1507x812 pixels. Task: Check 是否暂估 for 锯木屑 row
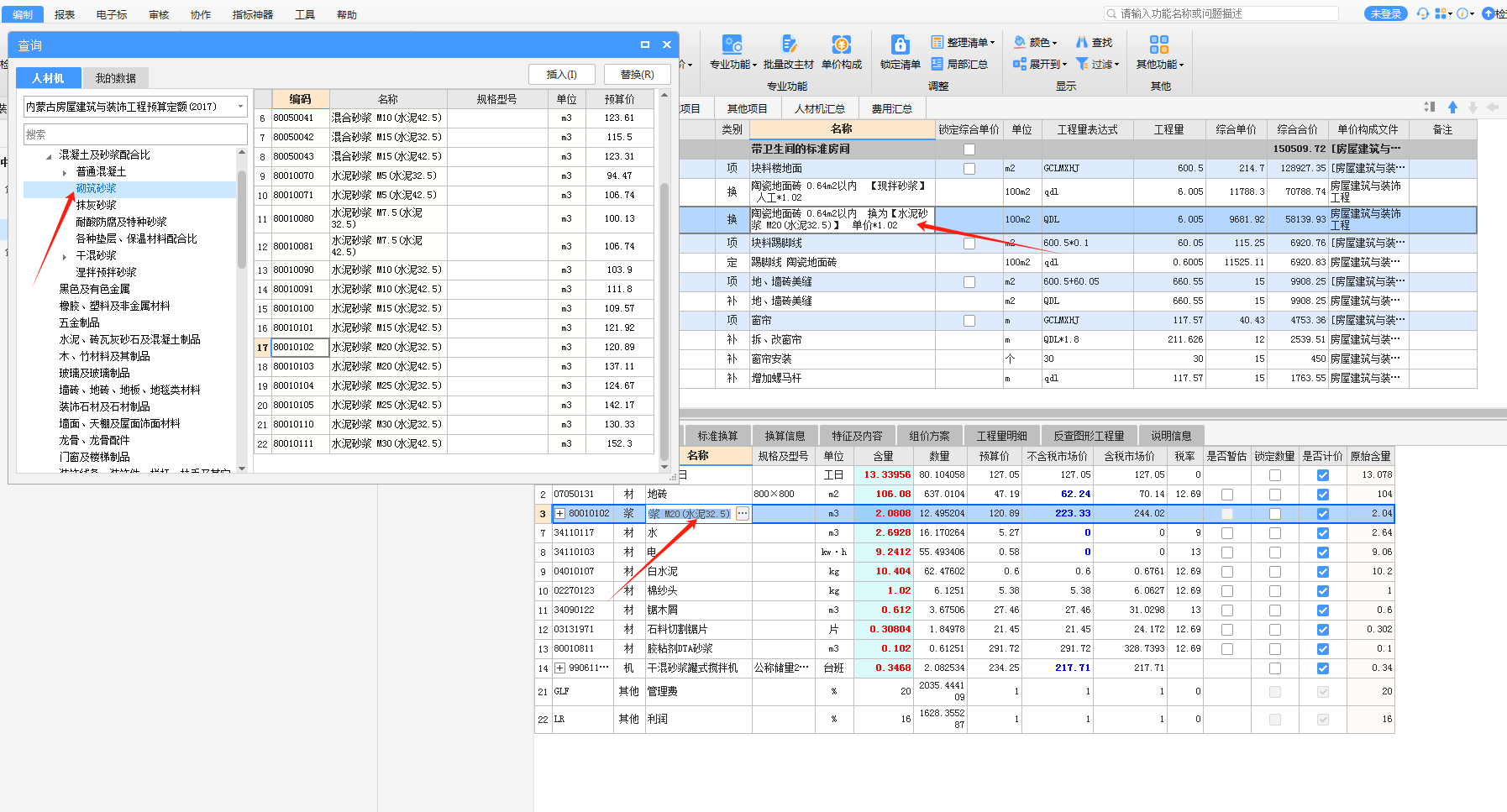tap(1227, 610)
